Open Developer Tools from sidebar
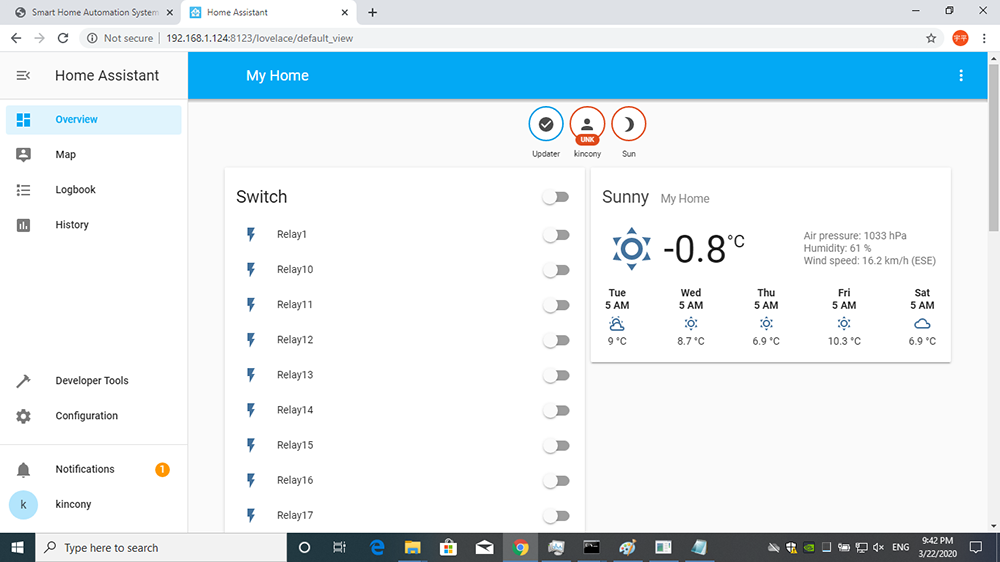 tap(91, 381)
